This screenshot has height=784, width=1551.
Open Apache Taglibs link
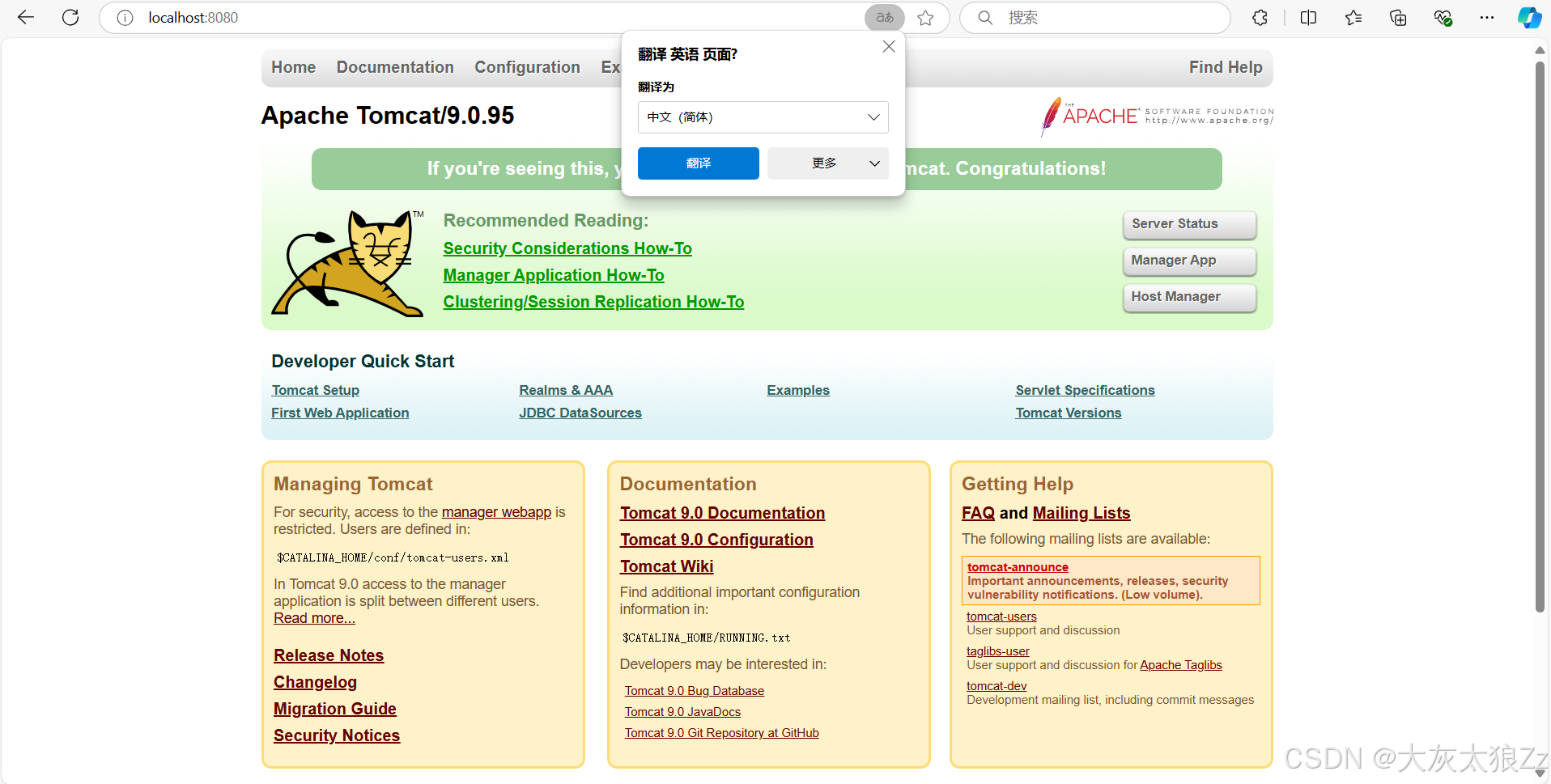[1181, 665]
